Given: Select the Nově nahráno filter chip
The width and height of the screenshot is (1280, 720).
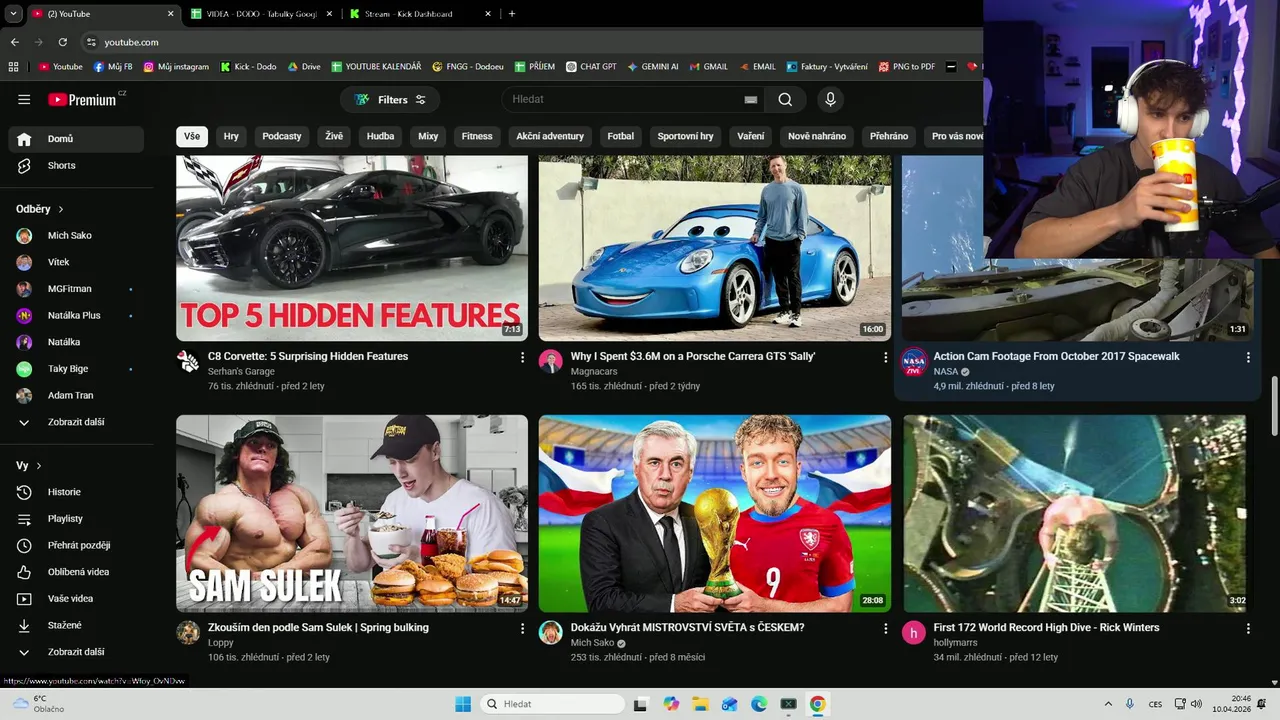Looking at the screenshot, I should [817, 136].
